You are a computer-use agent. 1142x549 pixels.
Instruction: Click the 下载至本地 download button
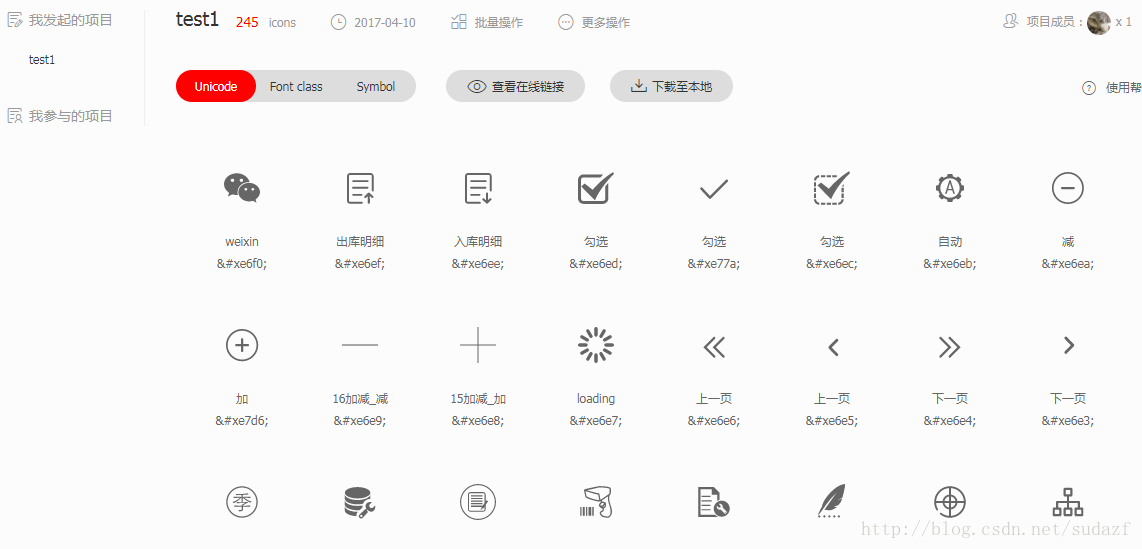[x=671, y=87]
